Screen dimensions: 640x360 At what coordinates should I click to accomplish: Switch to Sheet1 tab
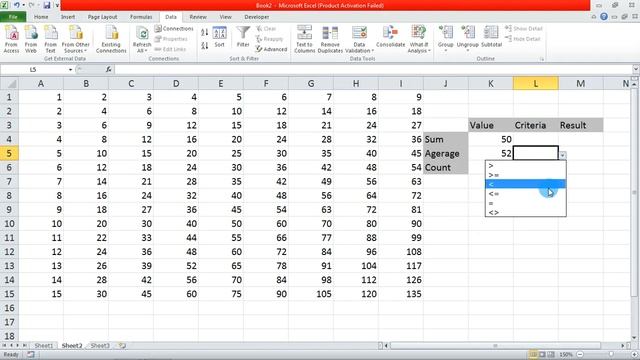44,345
